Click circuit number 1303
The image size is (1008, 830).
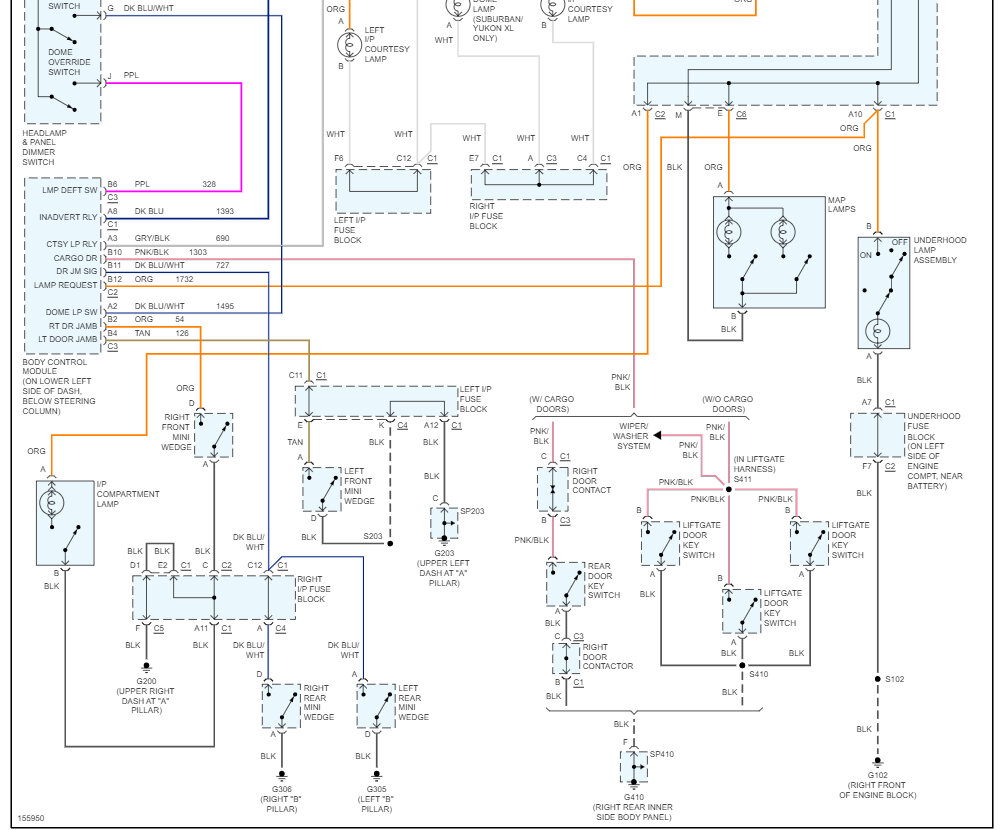[198, 252]
